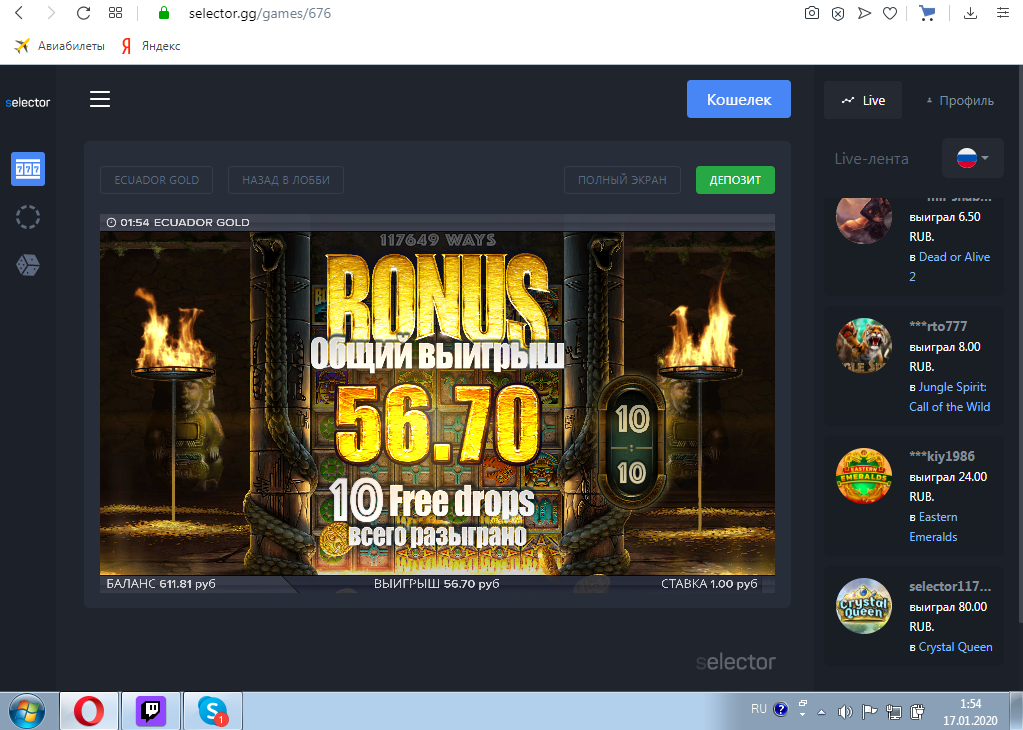Switch to the Live tab
1023x730 pixels.
tap(863, 100)
